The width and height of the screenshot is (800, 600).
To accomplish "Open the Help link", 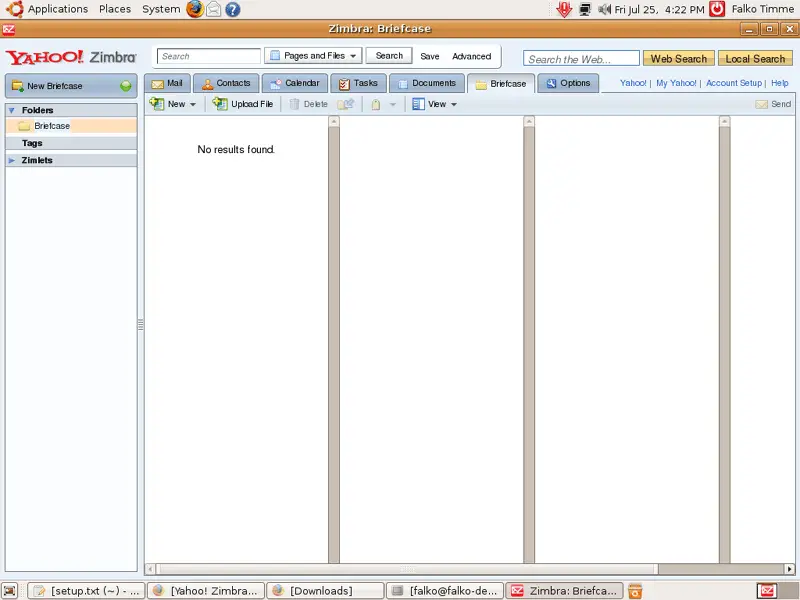I will 780,83.
